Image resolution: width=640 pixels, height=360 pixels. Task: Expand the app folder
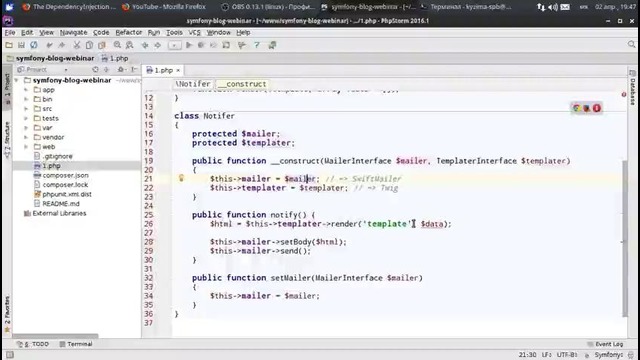(x=26, y=90)
